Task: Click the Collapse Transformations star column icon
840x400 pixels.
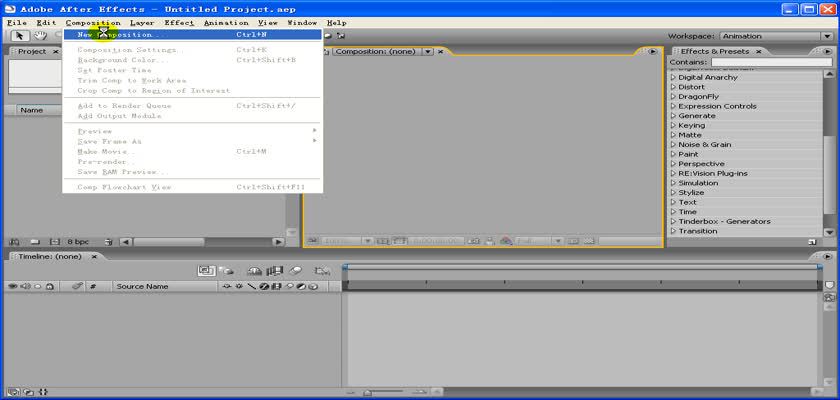Action: [239, 286]
